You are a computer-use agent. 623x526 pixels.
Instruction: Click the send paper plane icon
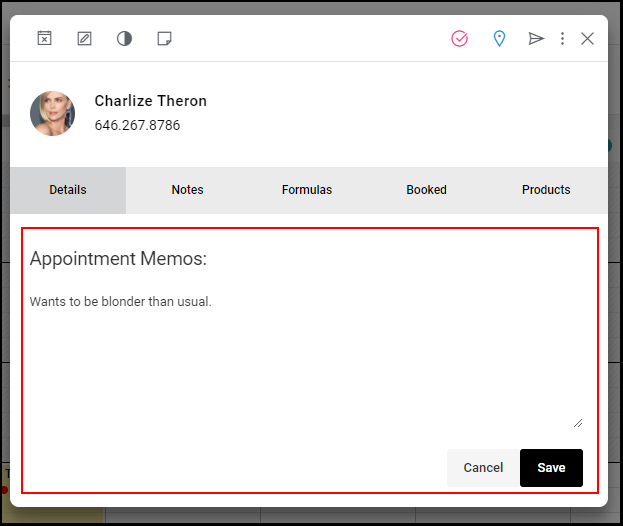536,39
